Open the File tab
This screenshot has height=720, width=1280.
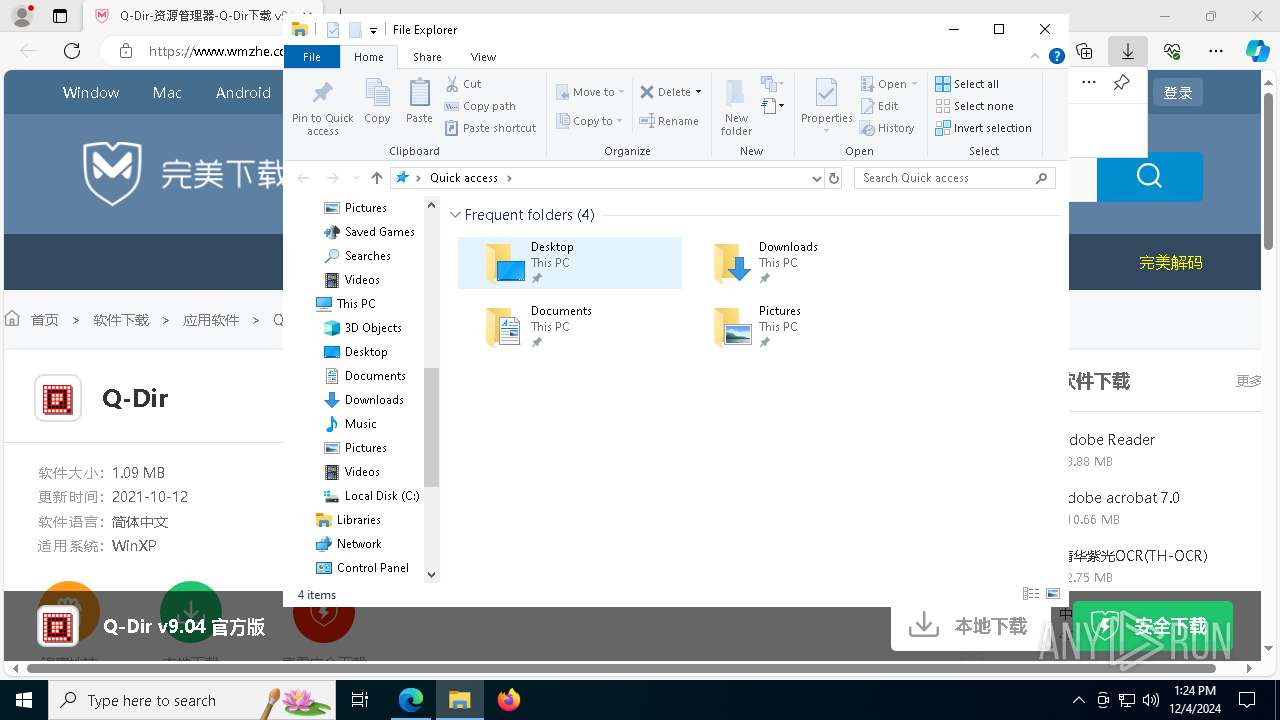(x=312, y=57)
